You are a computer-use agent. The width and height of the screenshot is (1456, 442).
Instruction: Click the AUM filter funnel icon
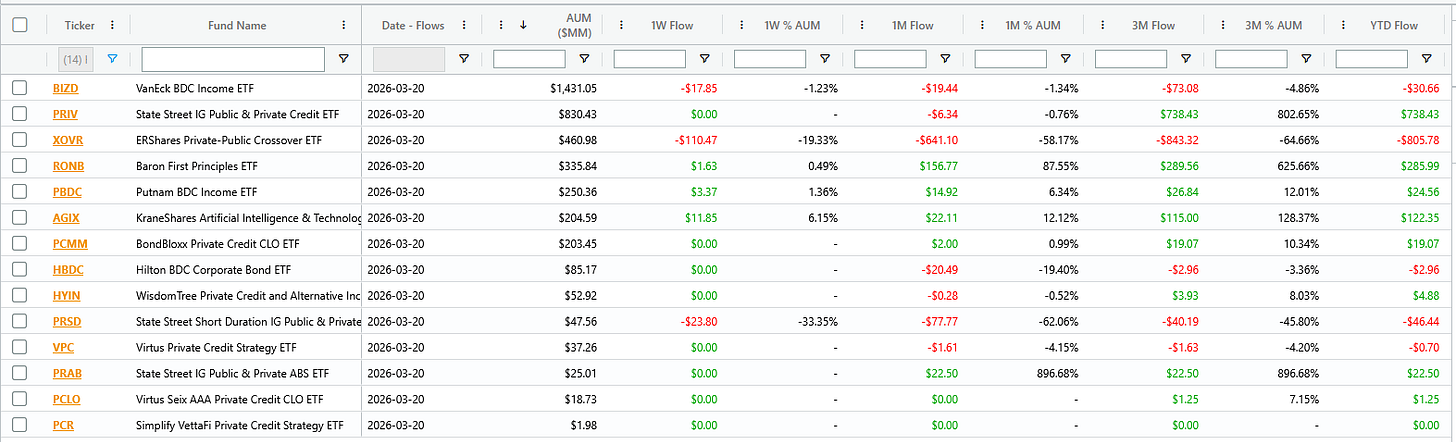pyautogui.click(x=584, y=59)
